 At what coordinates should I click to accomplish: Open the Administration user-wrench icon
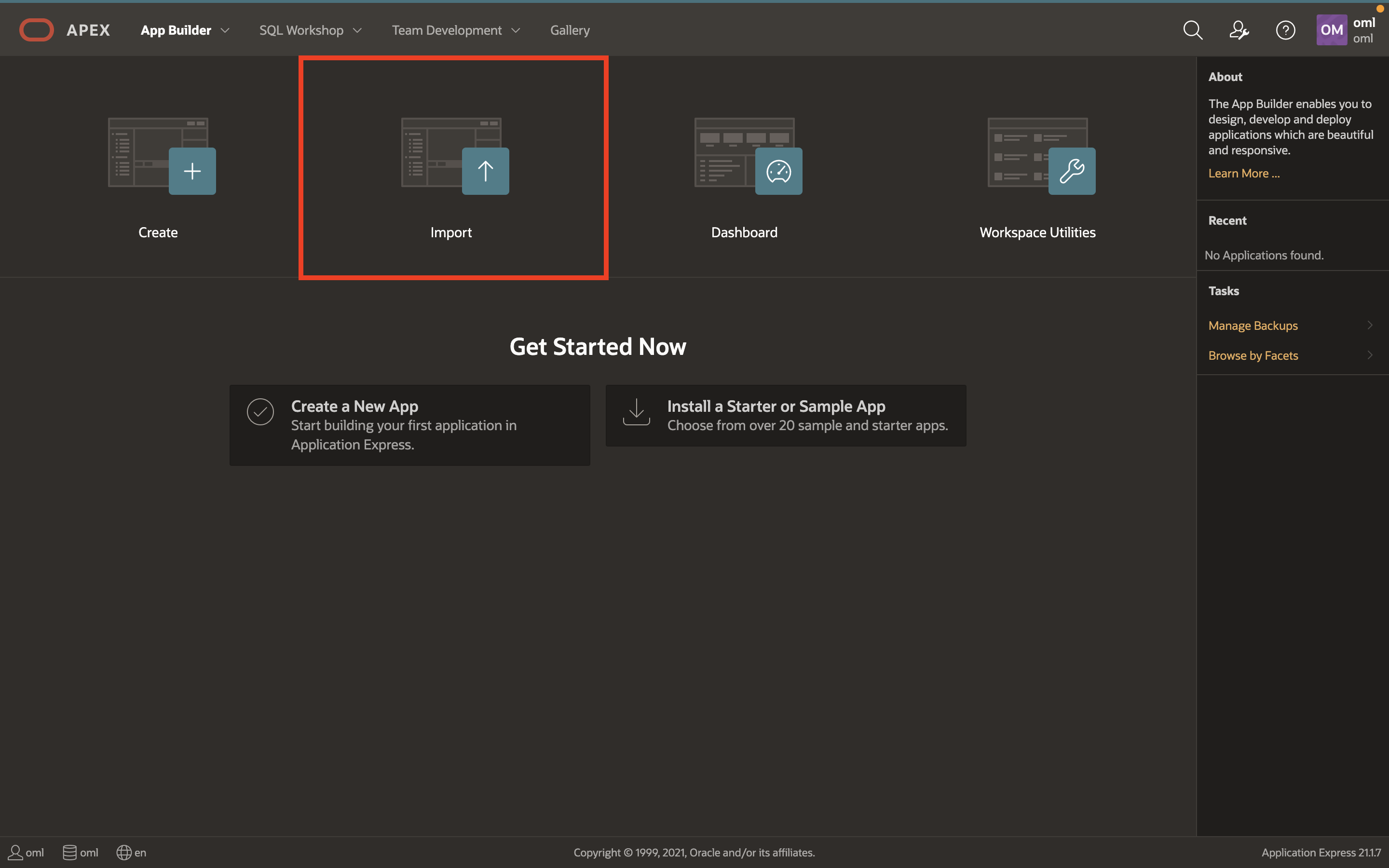point(1239,30)
